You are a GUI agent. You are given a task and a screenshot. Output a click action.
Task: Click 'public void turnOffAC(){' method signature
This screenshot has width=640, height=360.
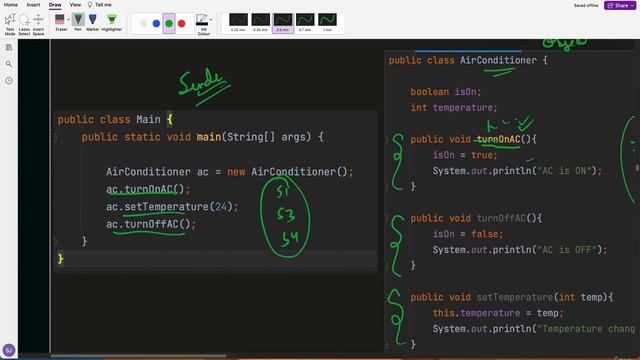(x=476, y=218)
